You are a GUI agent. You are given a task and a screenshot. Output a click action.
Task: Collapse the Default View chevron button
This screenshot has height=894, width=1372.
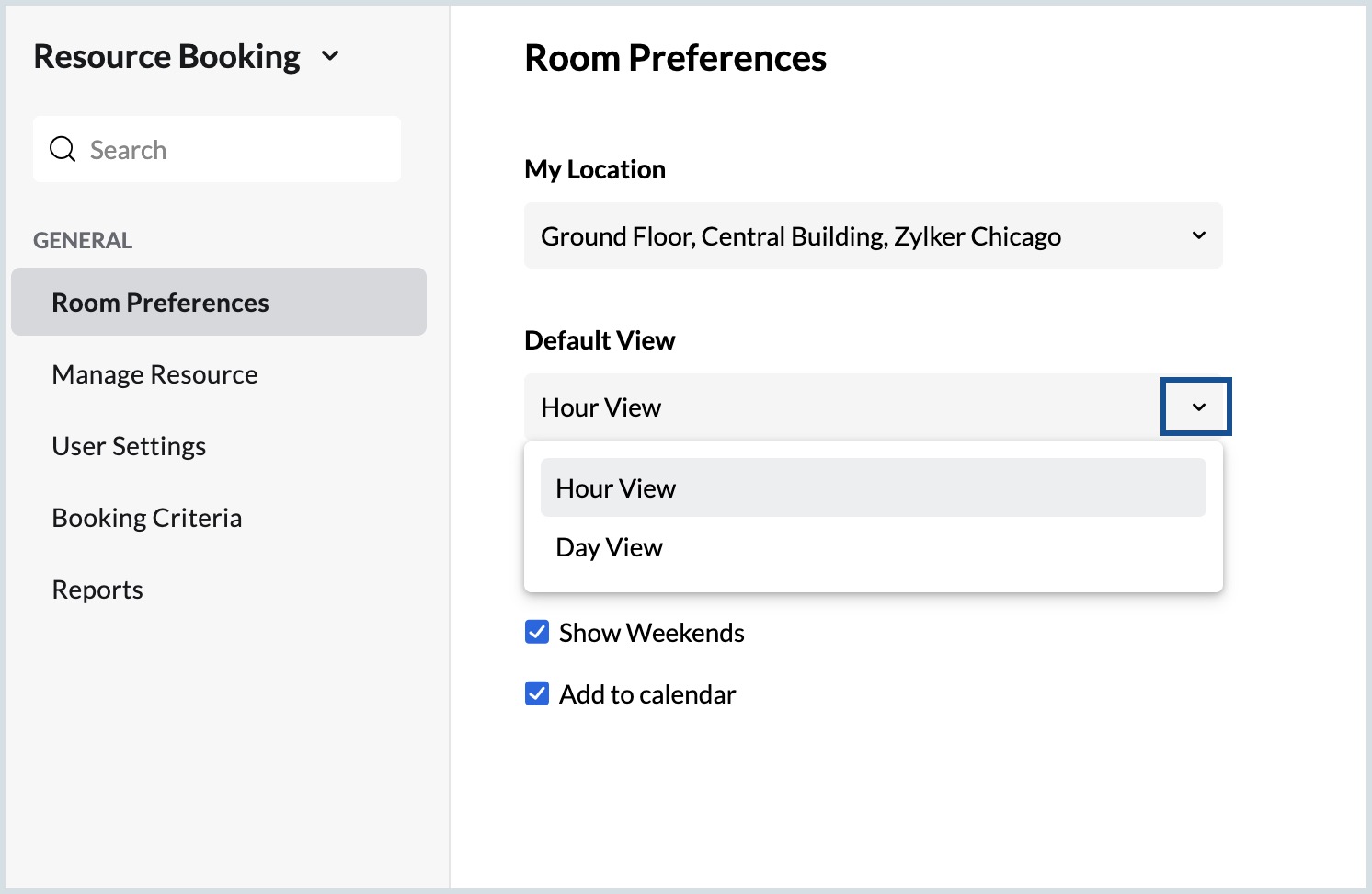tap(1196, 407)
